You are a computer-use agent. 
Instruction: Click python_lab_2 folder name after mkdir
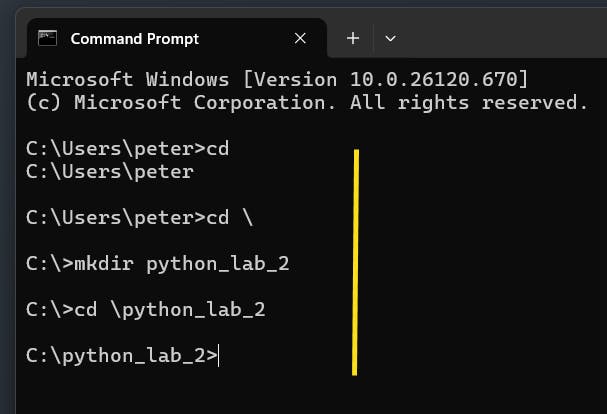(x=218, y=264)
